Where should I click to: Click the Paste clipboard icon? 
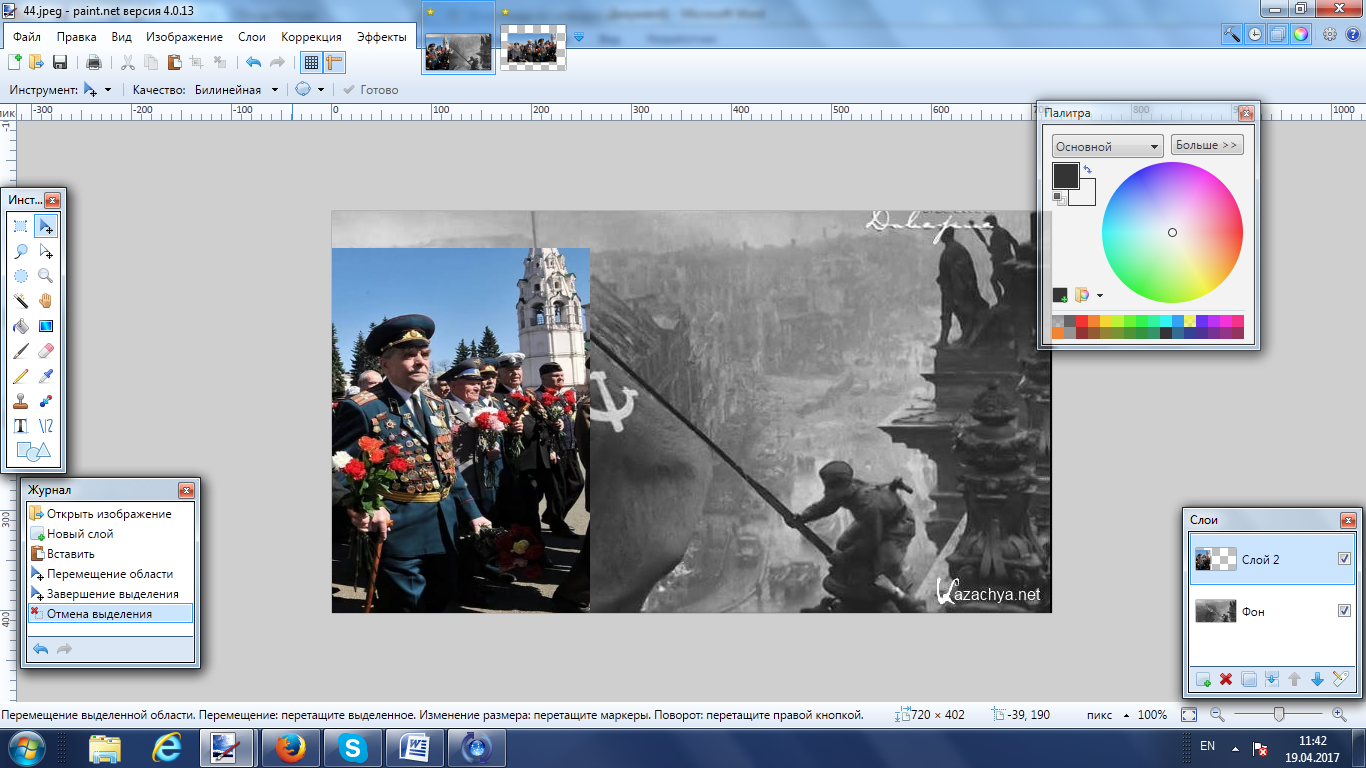pyautogui.click(x=174, y=62)
